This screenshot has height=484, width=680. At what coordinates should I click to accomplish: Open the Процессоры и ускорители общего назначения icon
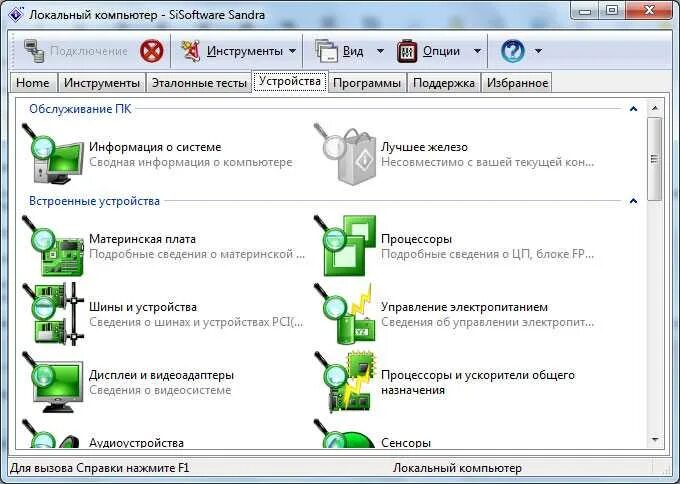pos(345,382)
